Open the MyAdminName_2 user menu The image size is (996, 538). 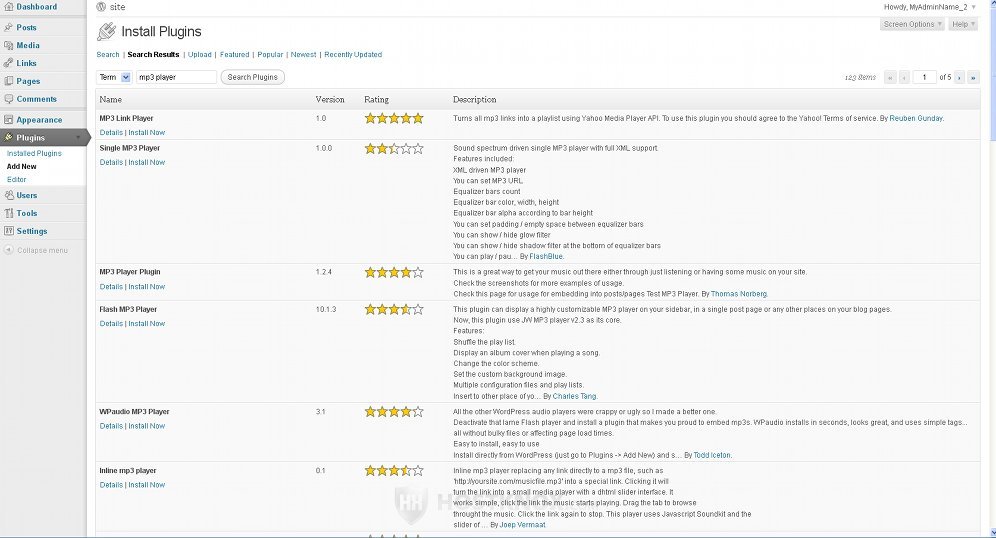tap(929, 7)
